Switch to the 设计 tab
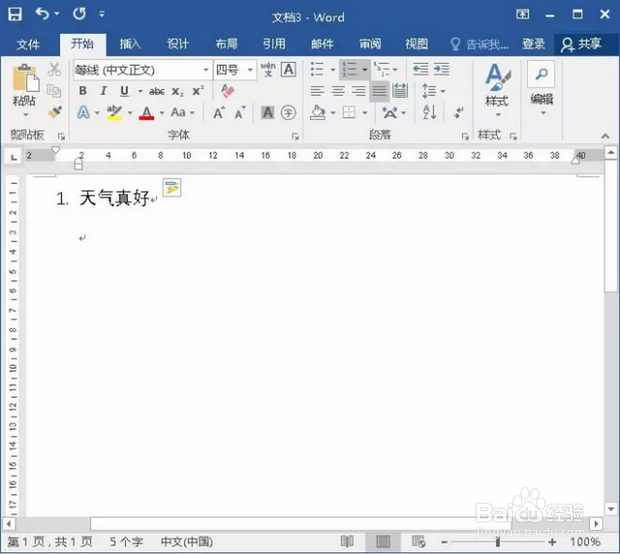 tap(178, 44)
